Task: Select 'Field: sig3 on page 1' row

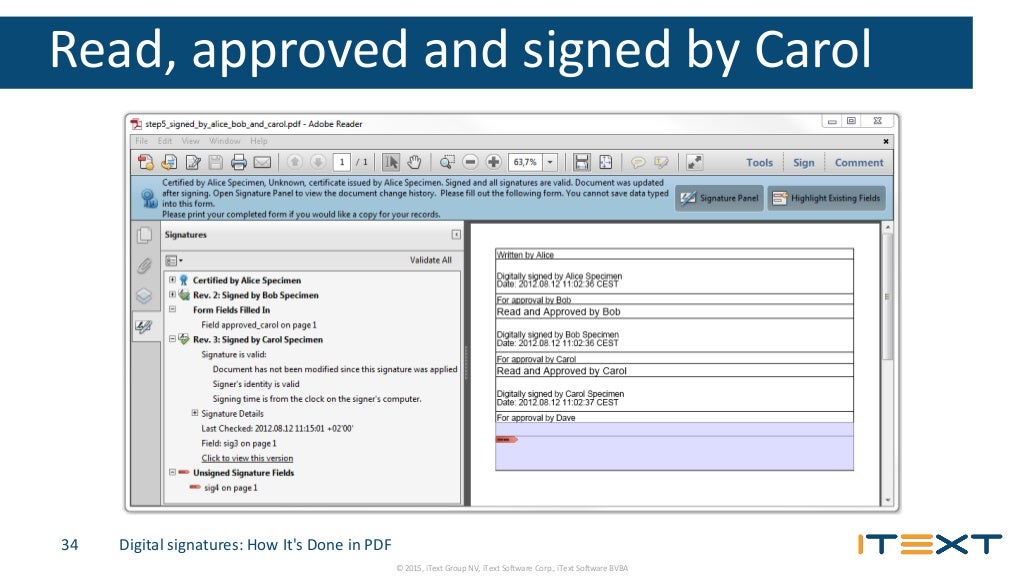Action: (239, 443)
